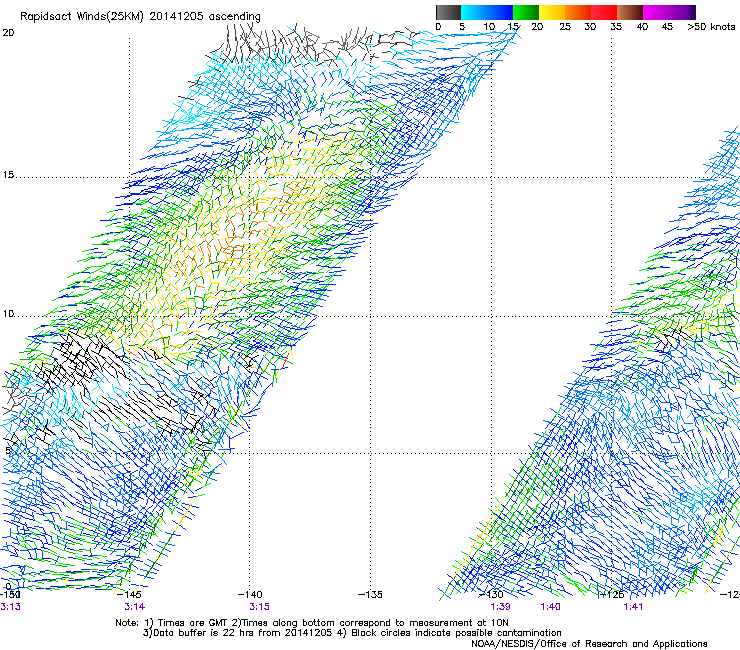
Task: Click the latitude axis label "20"
Action: point(8,33)
